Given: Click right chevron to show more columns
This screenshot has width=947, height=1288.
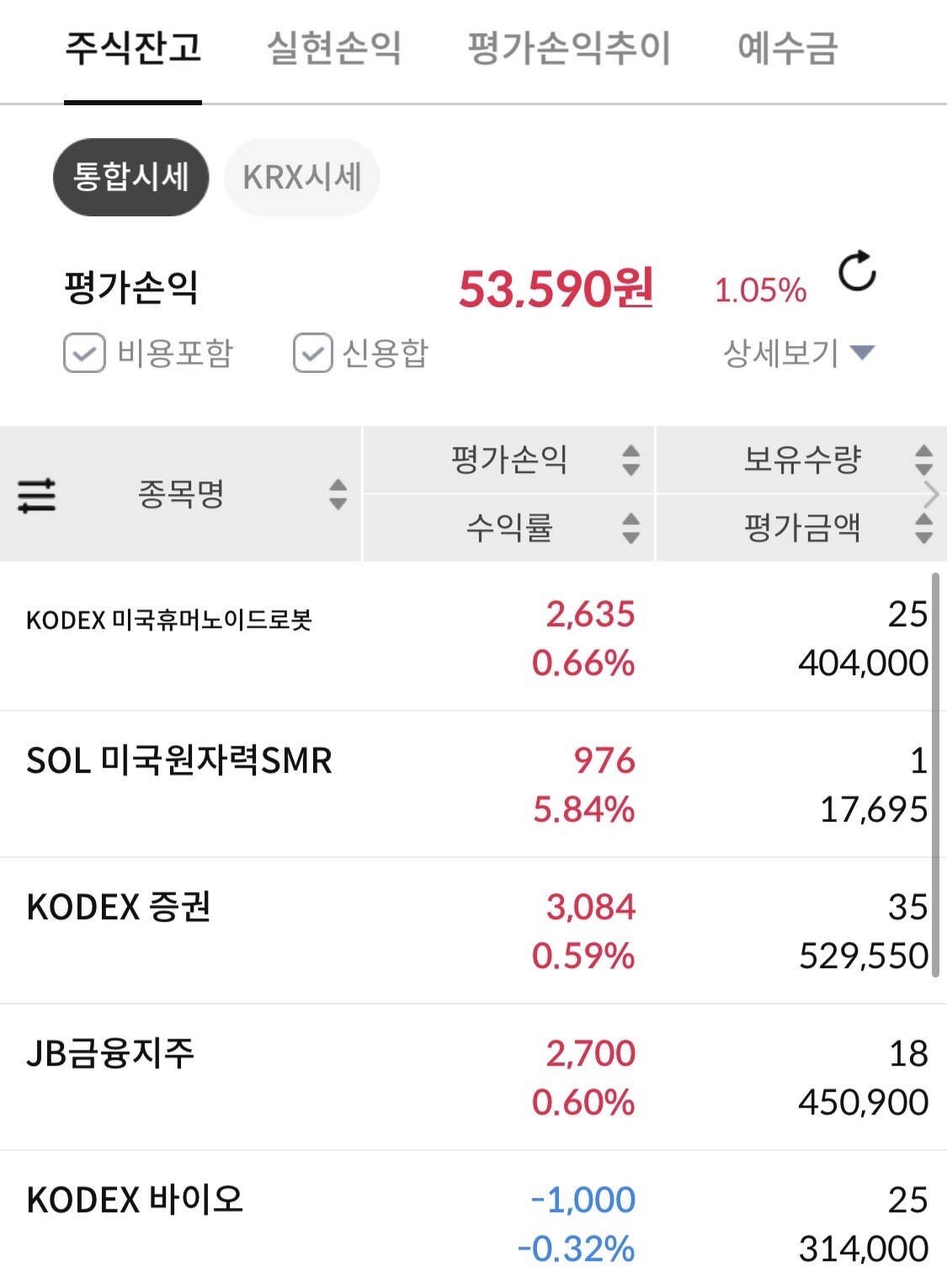Looking at the screenshot, I should click(931, 494).
